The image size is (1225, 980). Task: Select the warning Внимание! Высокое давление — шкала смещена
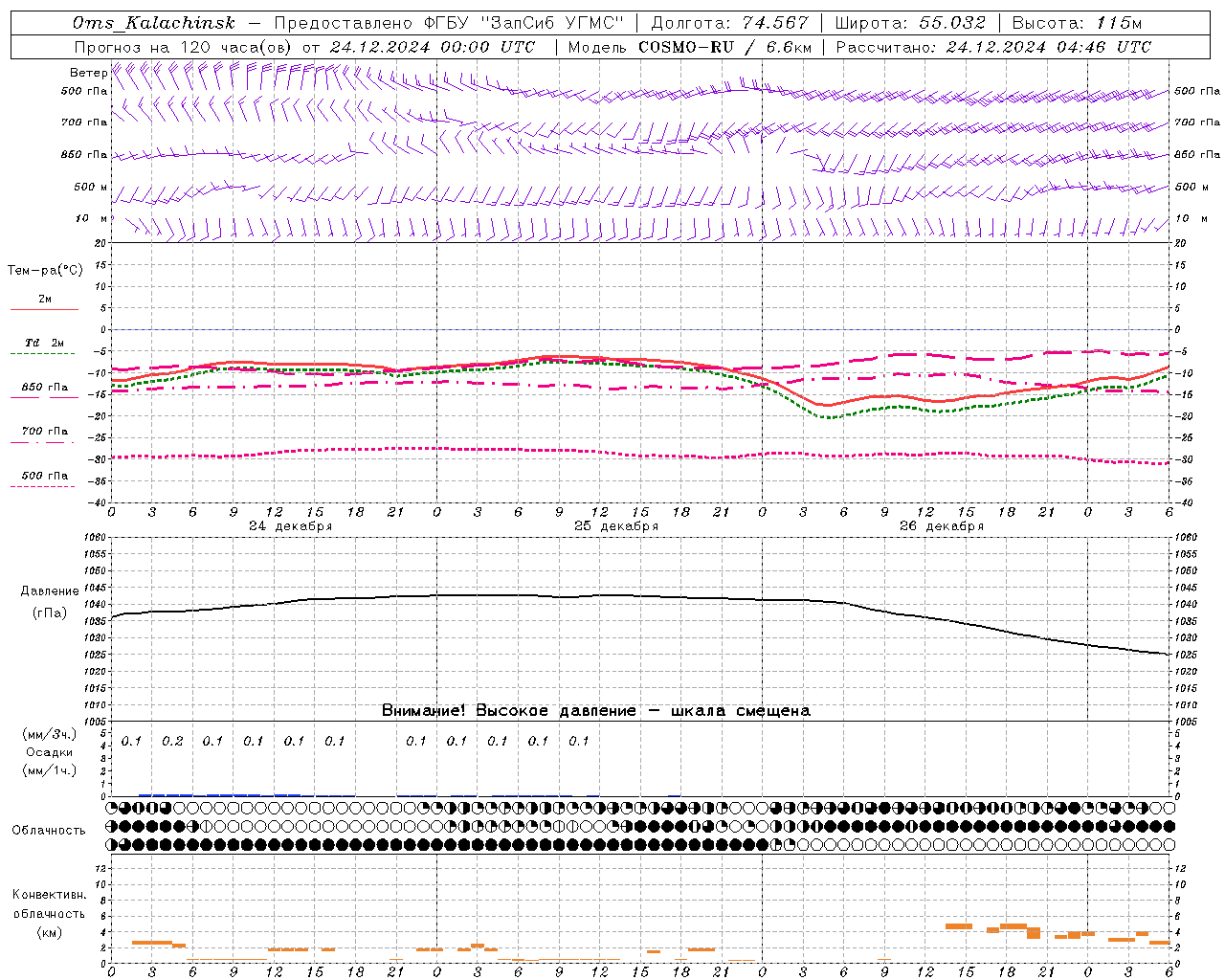tap(595, 710)
